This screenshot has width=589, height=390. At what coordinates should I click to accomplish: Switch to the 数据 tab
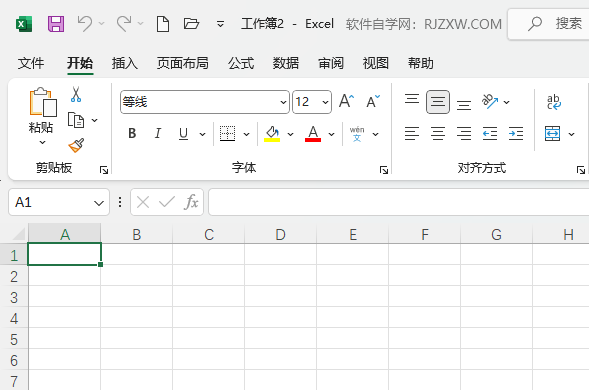point(286,63)
